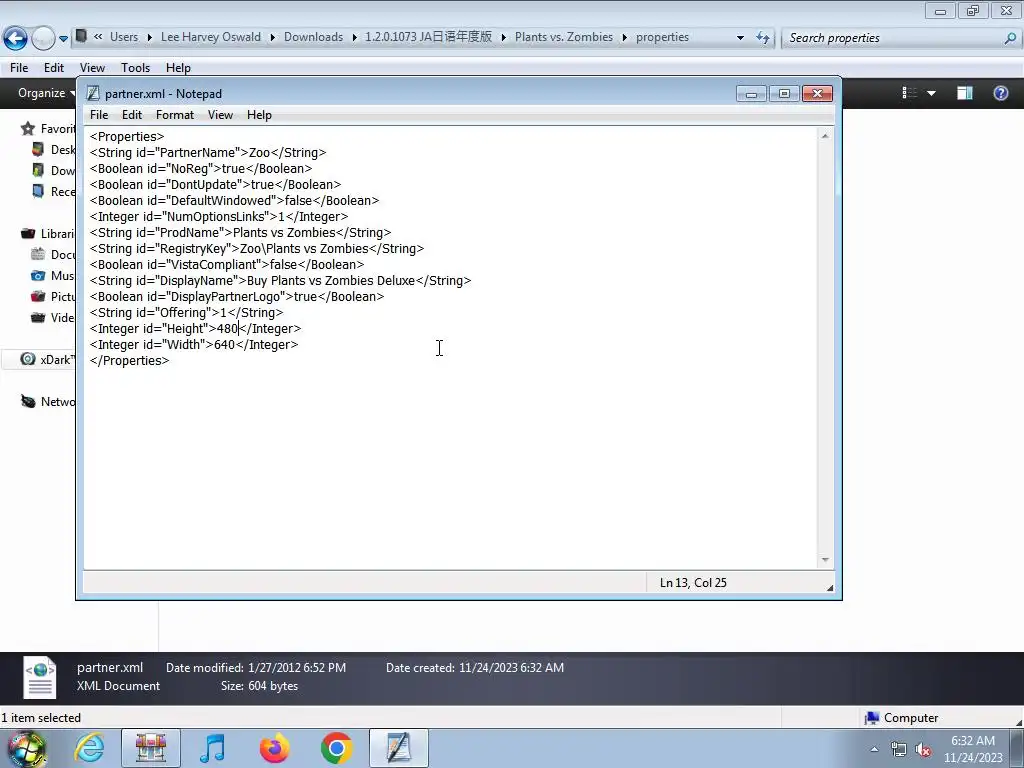This screenshot has width=1024, height=768.
Task: Click the Favorites star icon in the sidebar
Action: point(27,129)
